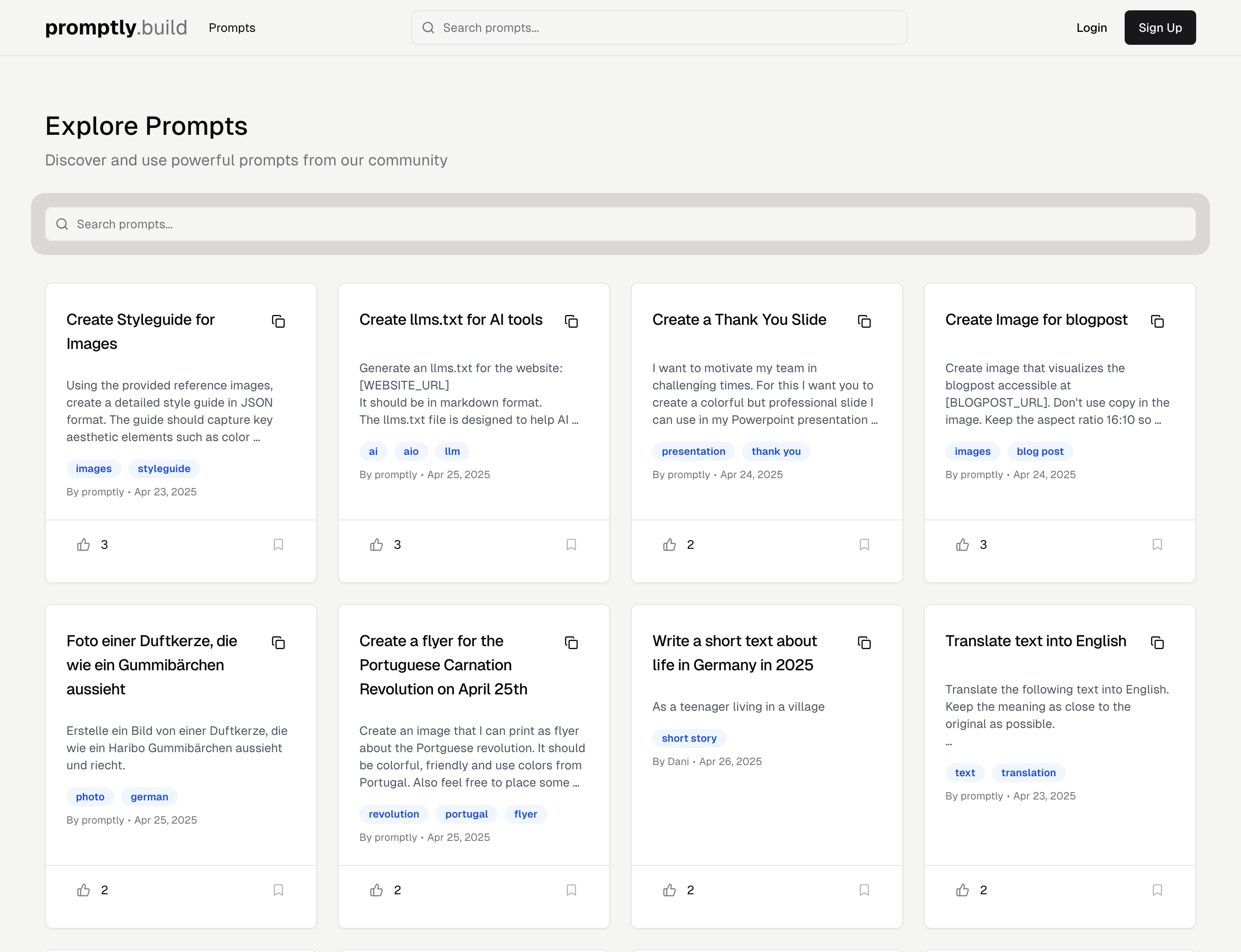Open Create a Thank You Slide title
Screen dimensions: 1241x952
click(x=739, y=320)
